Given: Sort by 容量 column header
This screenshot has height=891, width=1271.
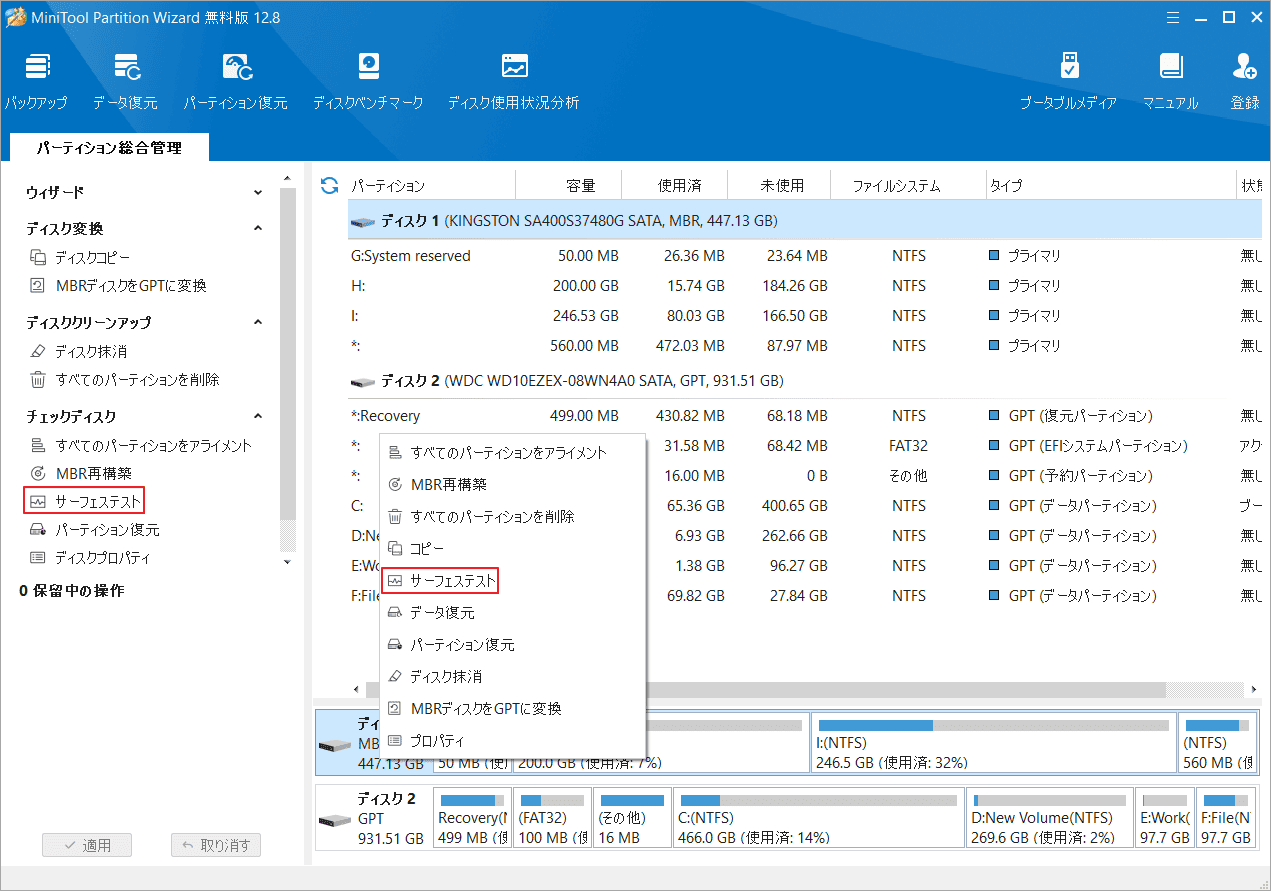Looking at the screenshot, I should coord(569,185).
